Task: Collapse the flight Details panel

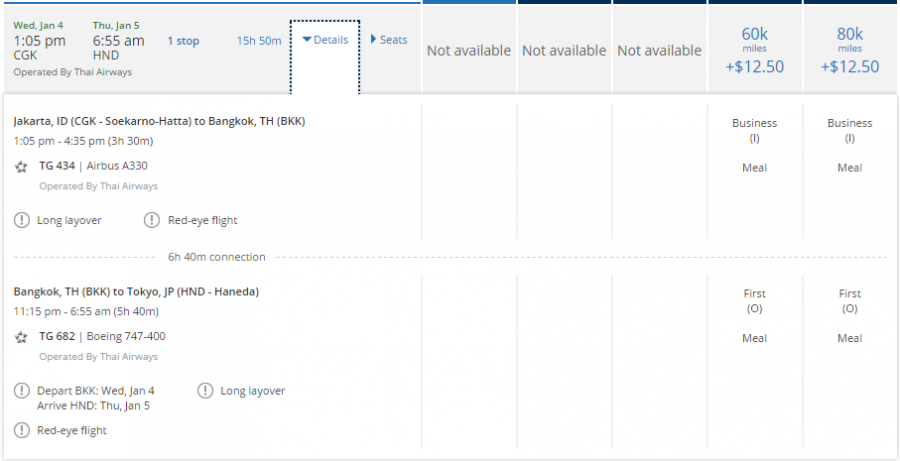Action: coord(325,40)
